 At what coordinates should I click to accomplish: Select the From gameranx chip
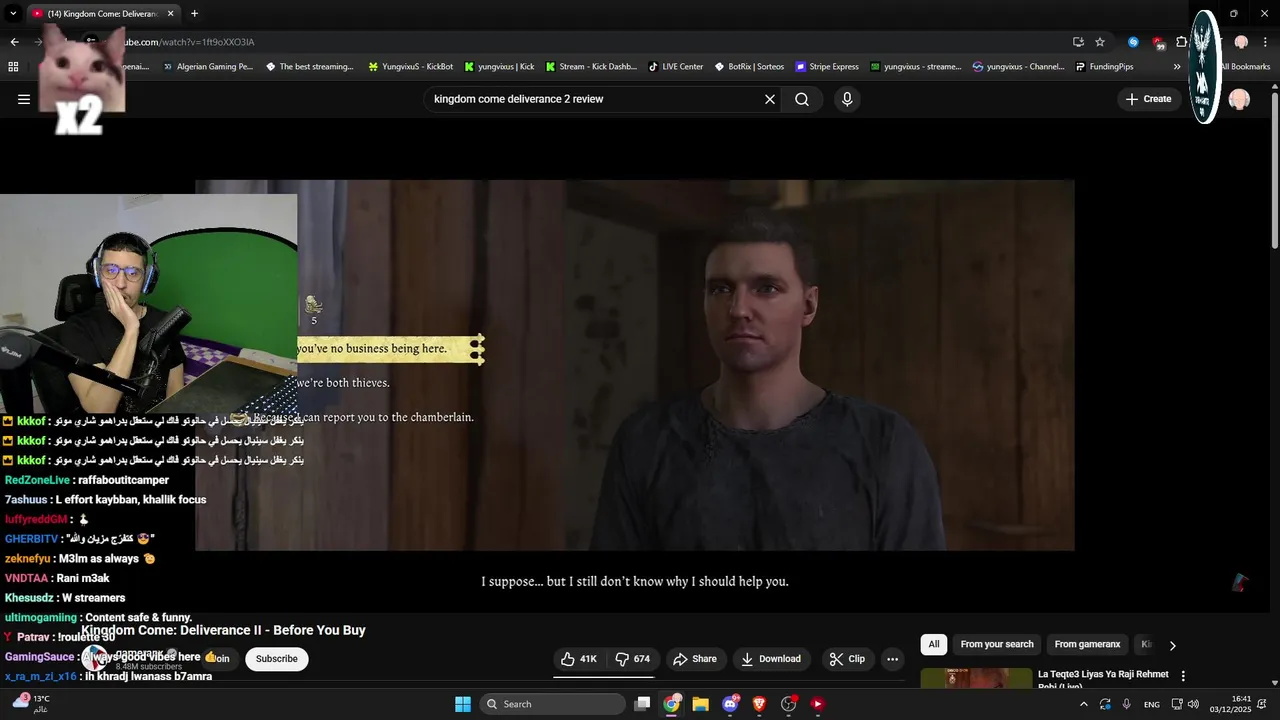click(1088, 644)
